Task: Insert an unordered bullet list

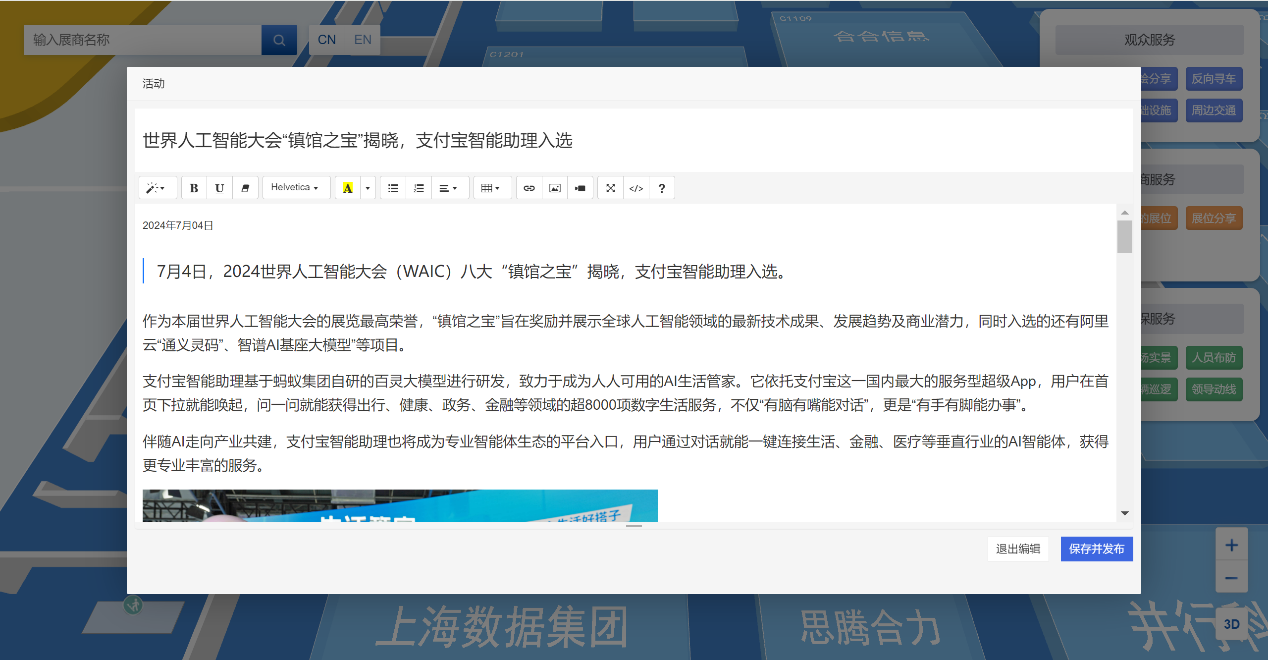Action: click(x=393, y=188)
